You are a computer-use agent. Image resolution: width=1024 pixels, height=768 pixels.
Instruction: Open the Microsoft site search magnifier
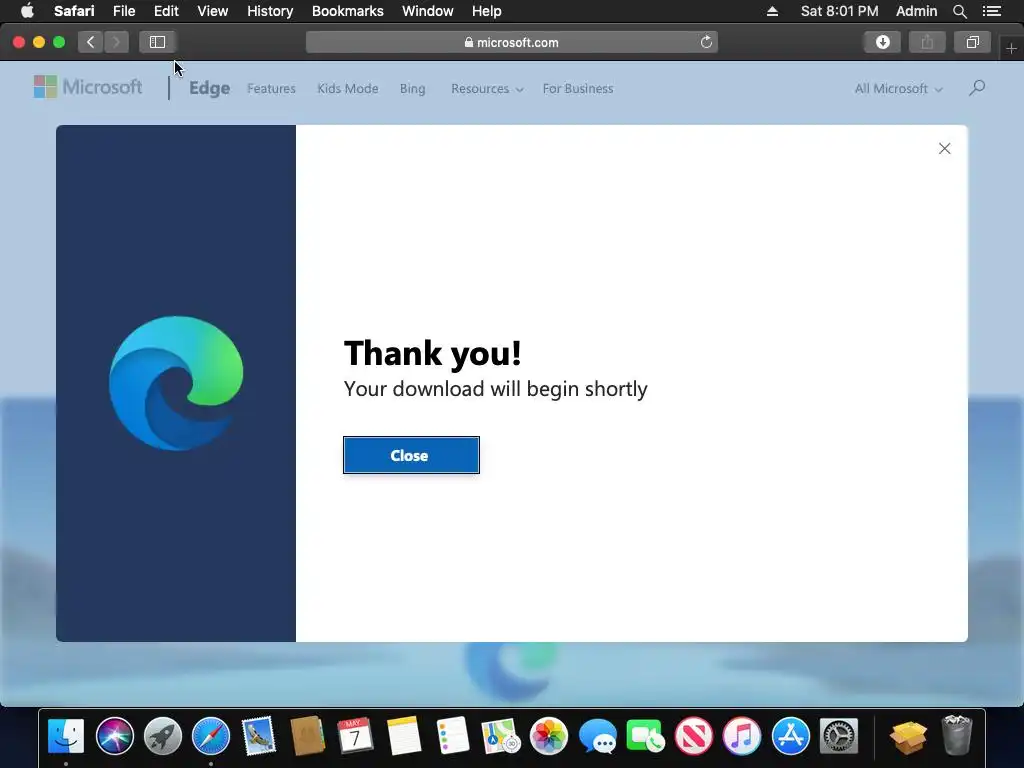click(x=977, y=88)
